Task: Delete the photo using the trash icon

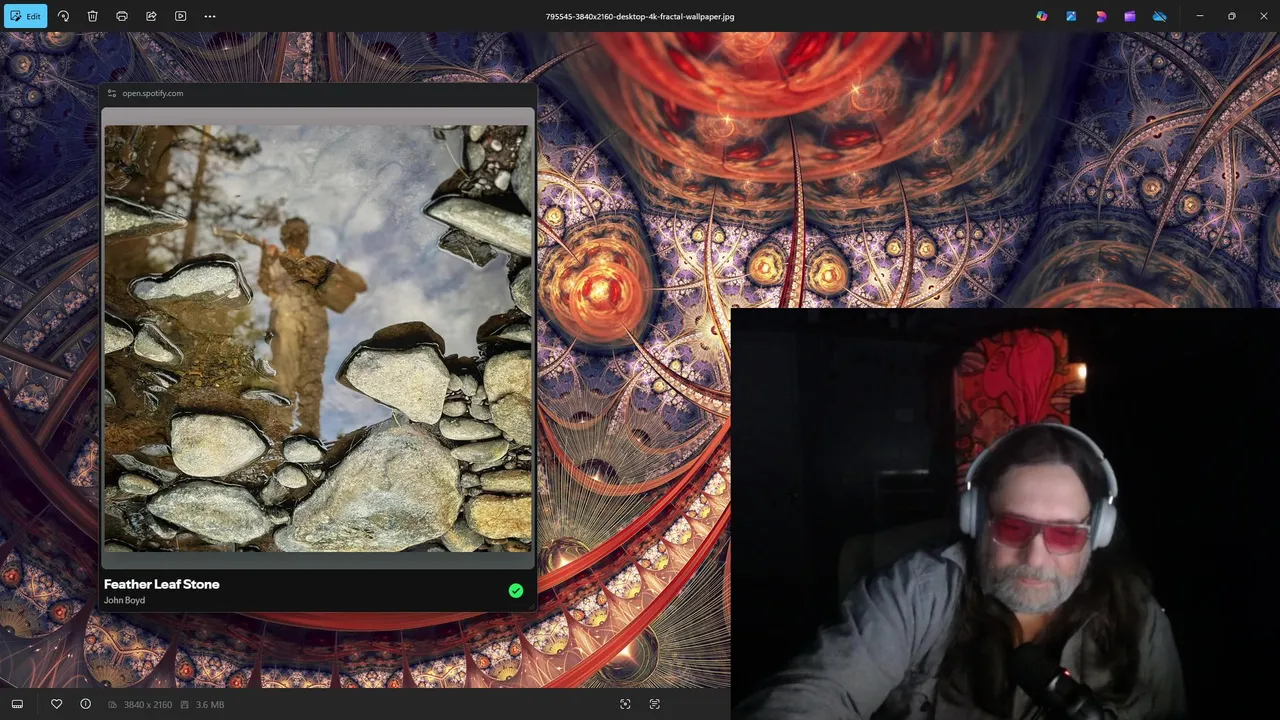Action: (x=92, y=16)
